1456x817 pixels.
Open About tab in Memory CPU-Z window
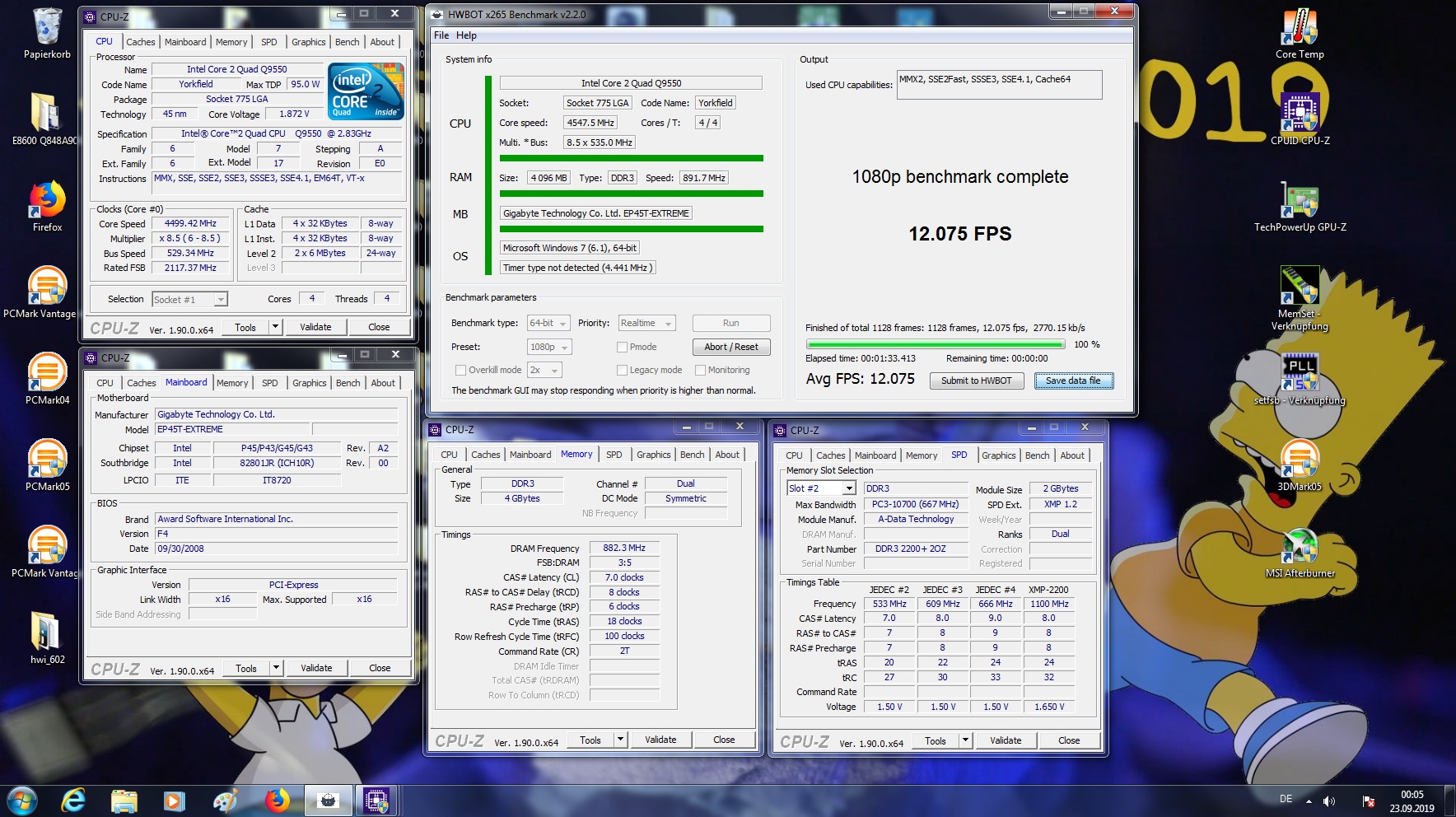[727, 455]
